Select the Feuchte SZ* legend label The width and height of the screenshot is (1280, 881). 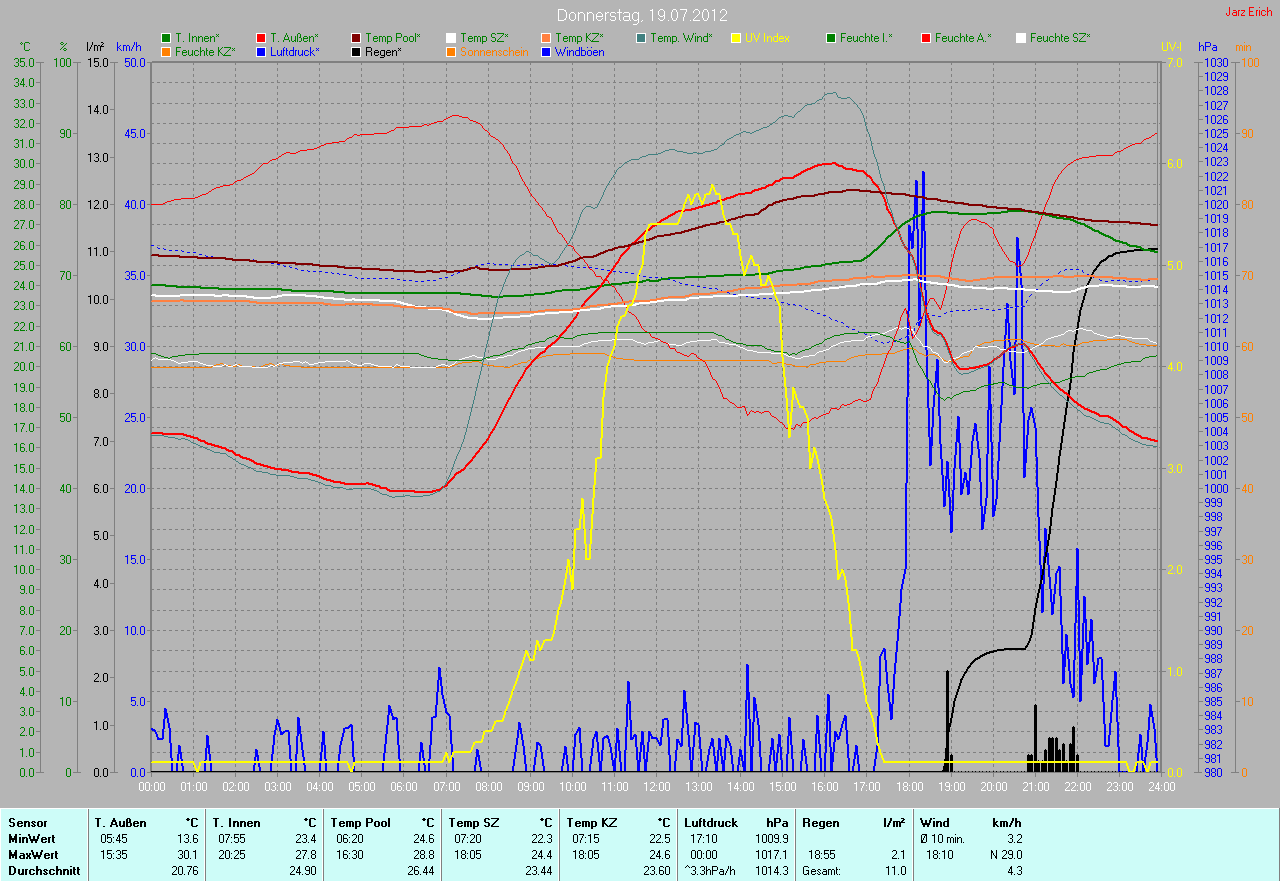tap(1060, 38)
